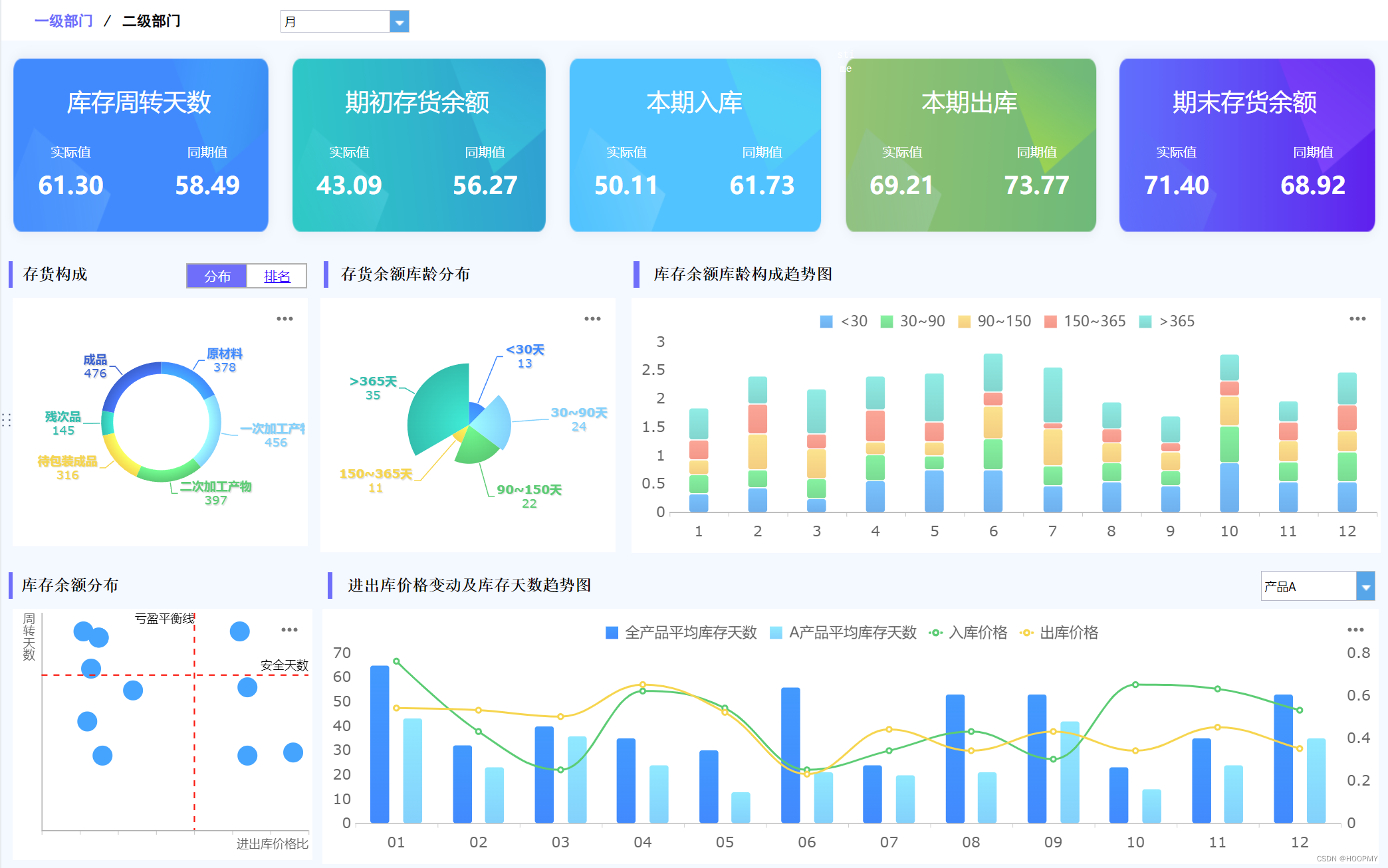Go to 一级部门 breadcrumb link
This screenshot has height=868, width=1388.
64,21
